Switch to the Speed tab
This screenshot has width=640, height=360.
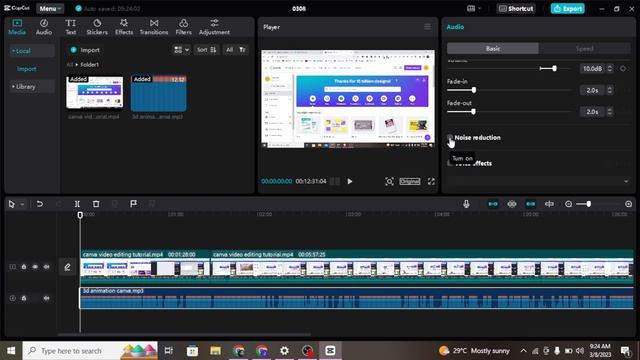coord(584,49)
